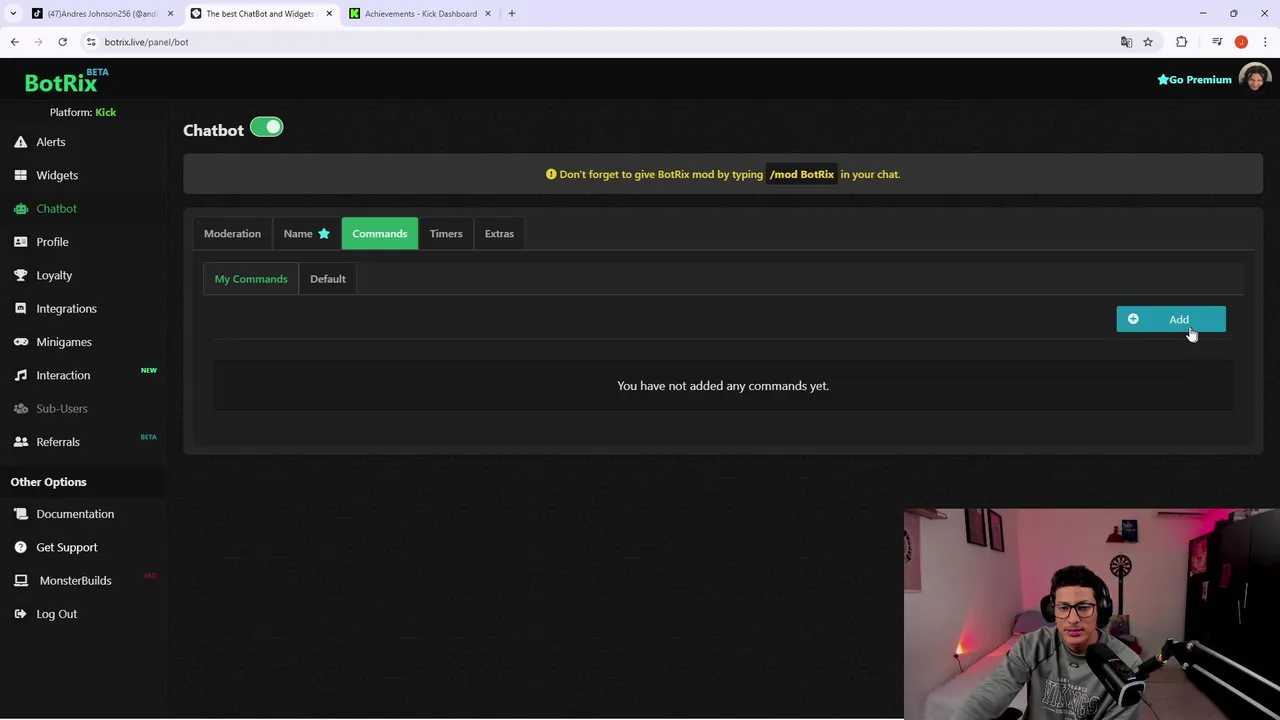Viewport: 1280px width, 720px height.
Task: Click the Log Out link
Action: pyautogui.click(x=56, y=614)
